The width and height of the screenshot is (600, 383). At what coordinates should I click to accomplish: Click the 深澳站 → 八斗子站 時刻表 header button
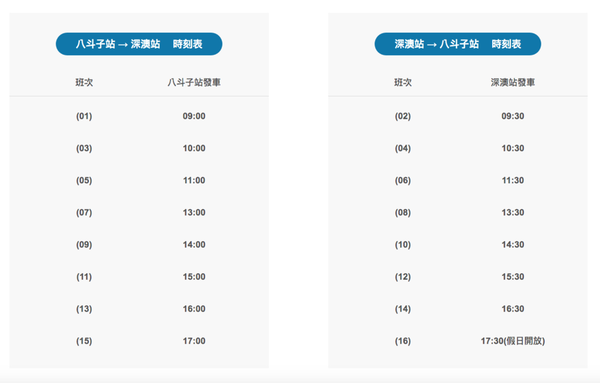[x=458, y=44]
